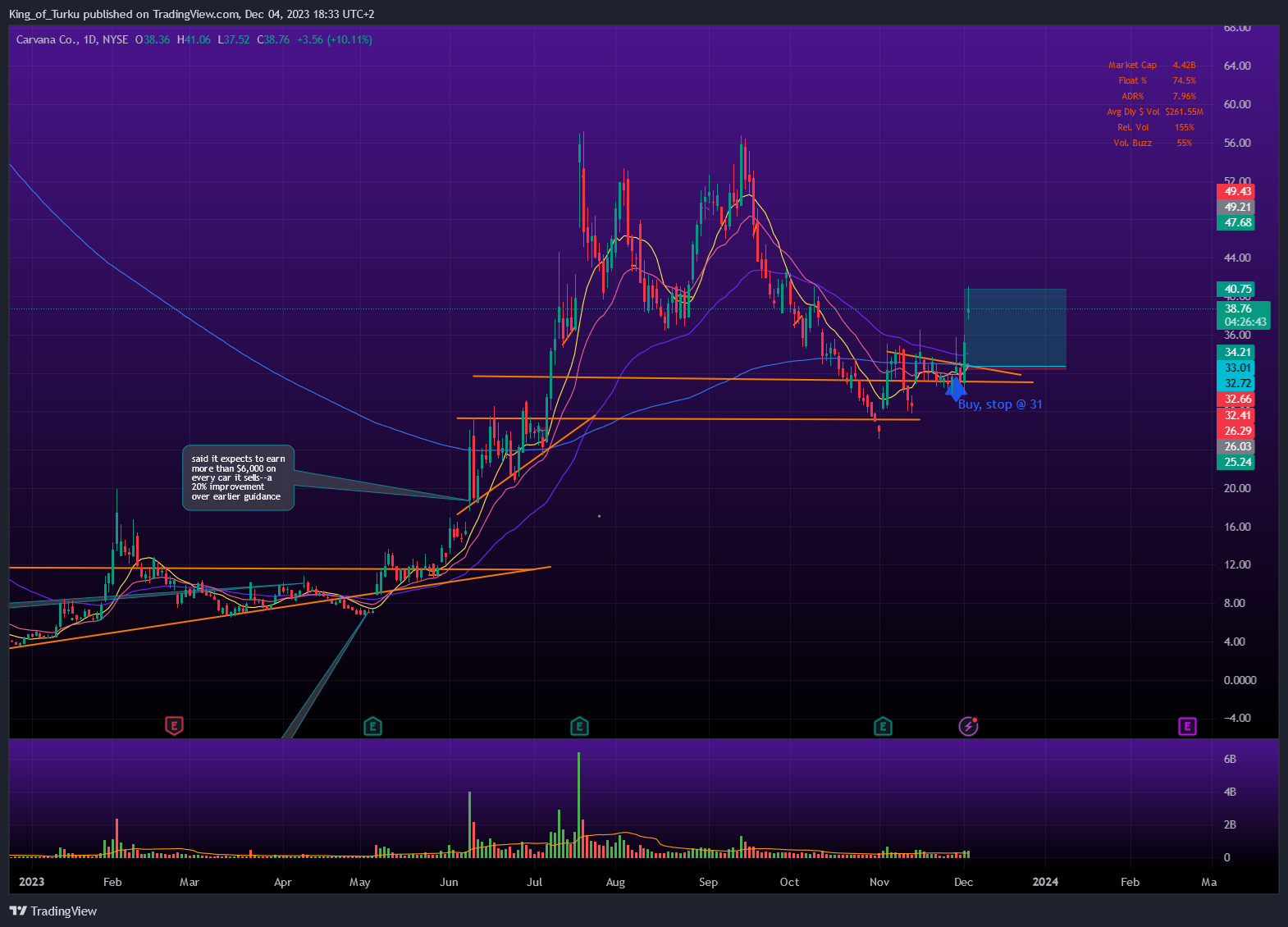Image resolution: width=1288 pixels, height=927 pixels.
Task: Click the green 47.68 price label
Action: [x=1235, y=222]
